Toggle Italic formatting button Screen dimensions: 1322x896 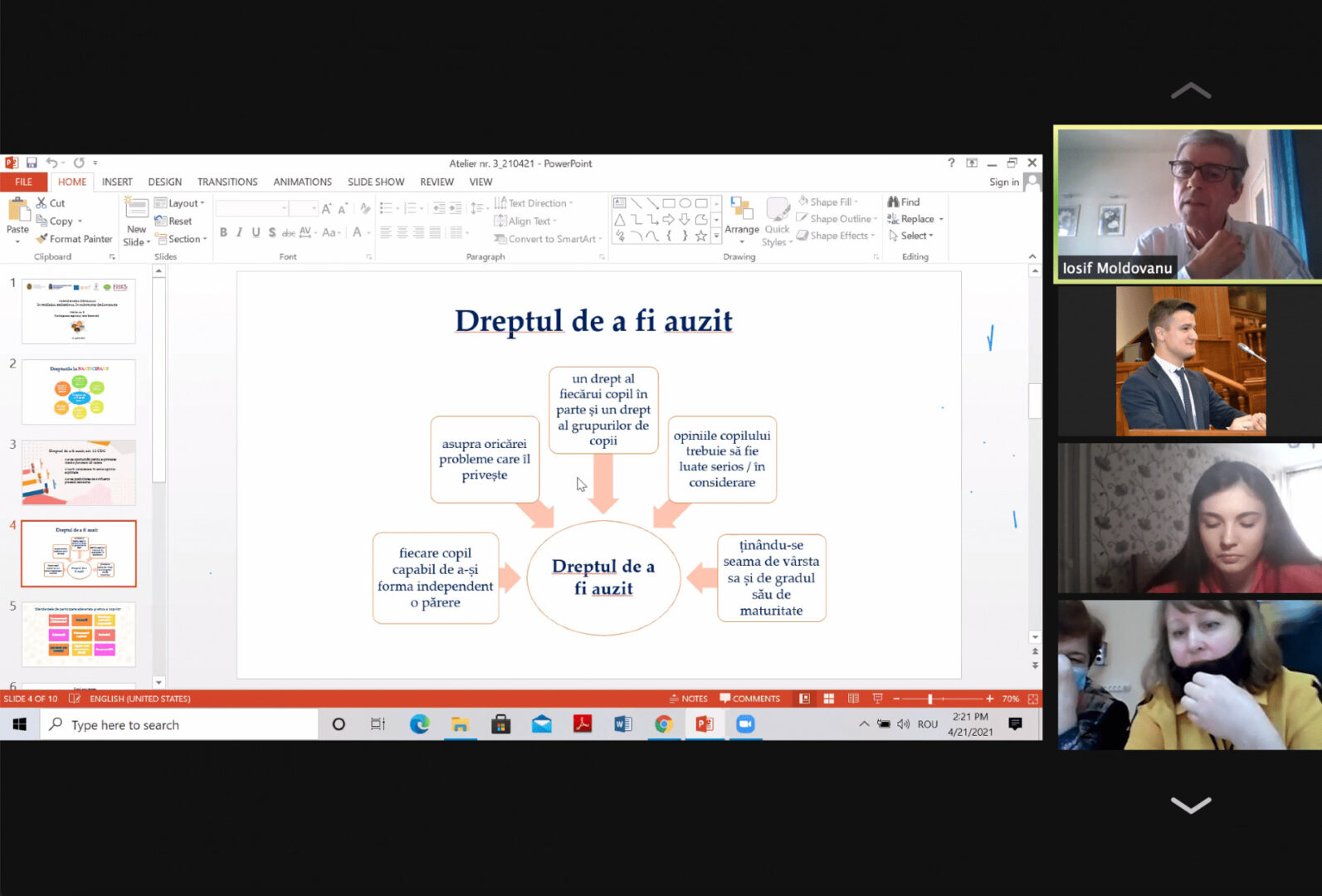[239, 232]
